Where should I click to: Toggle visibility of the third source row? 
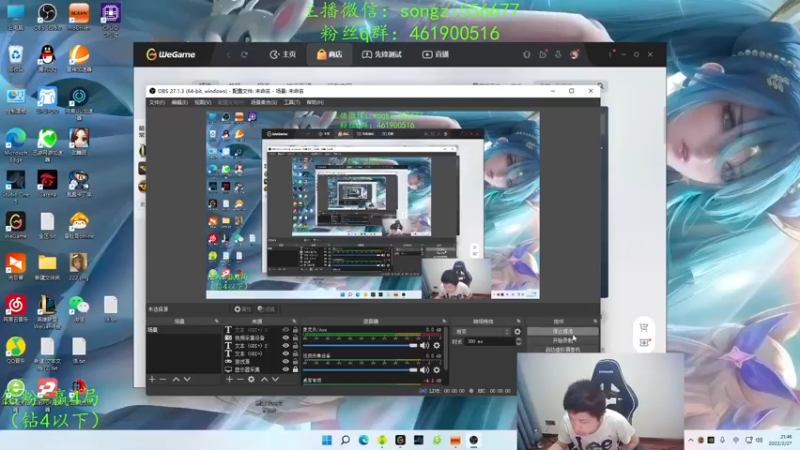tap(286, 345)
